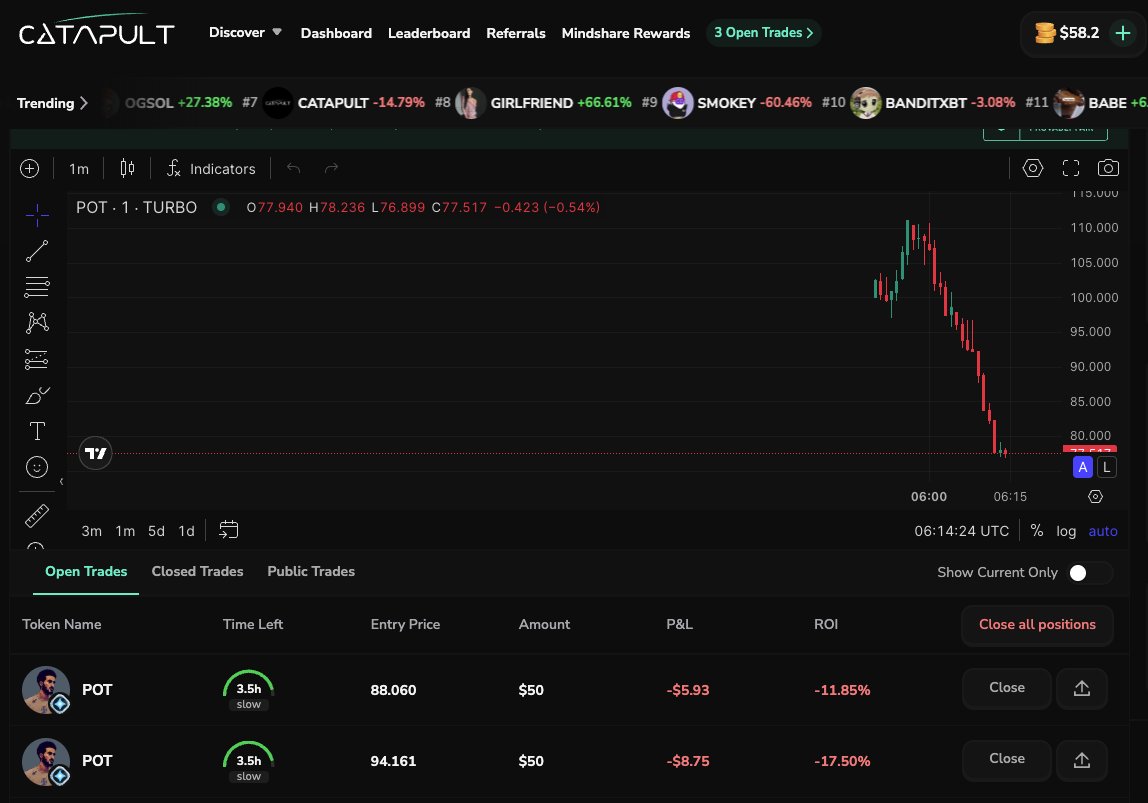Toggle Show Current Only switch

pos(1089,572)
